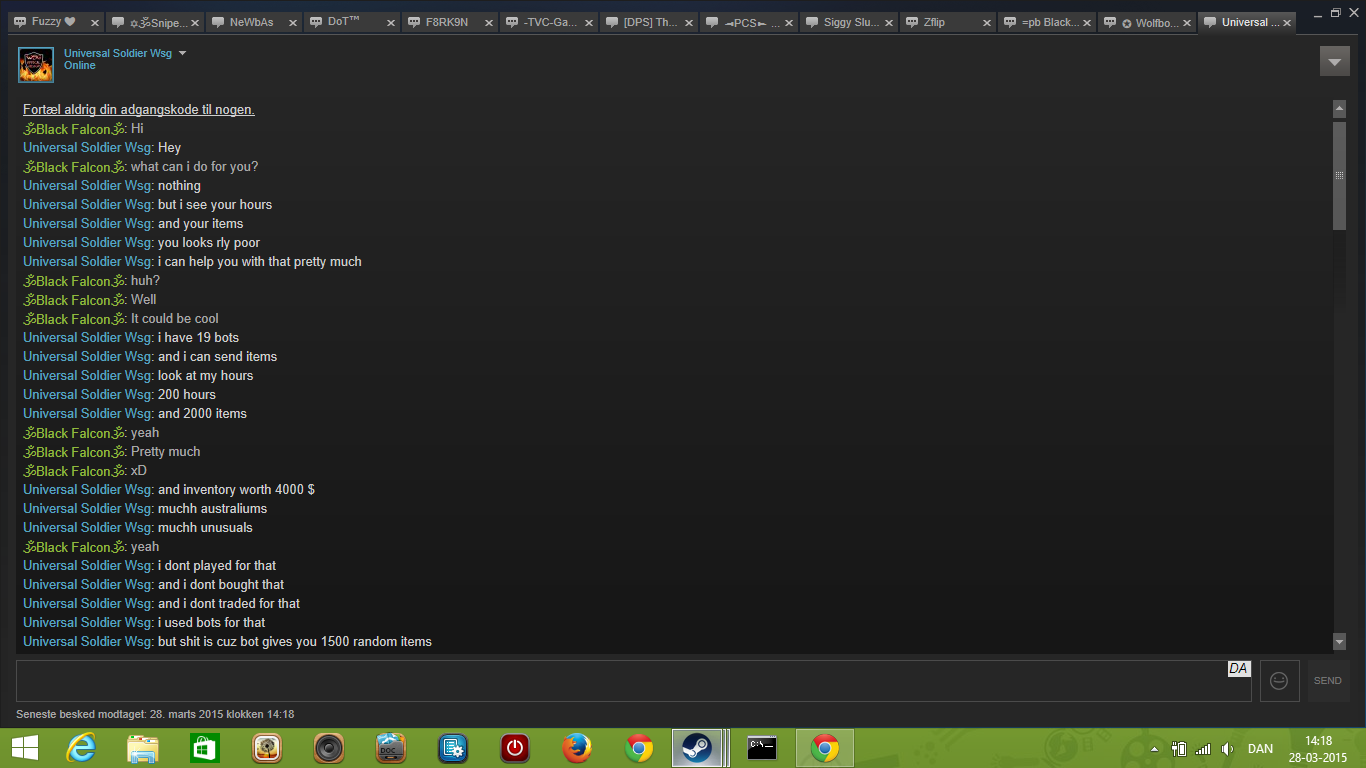Open the emoticon picker in chat
Image resolution: width=1366 pixels, height=768 pixels.
click(x=1279, y=680)
